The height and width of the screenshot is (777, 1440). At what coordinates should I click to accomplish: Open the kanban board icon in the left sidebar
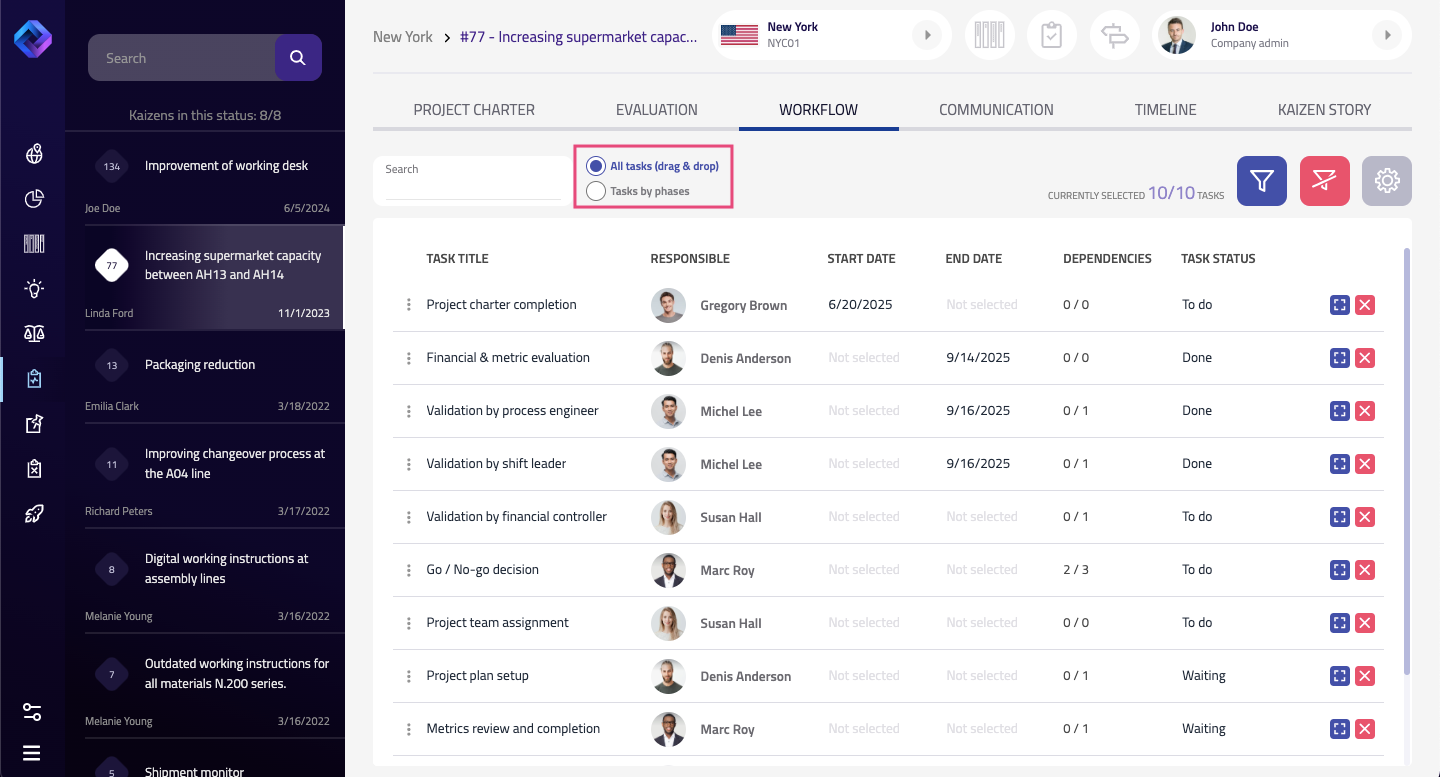(34, 244)
